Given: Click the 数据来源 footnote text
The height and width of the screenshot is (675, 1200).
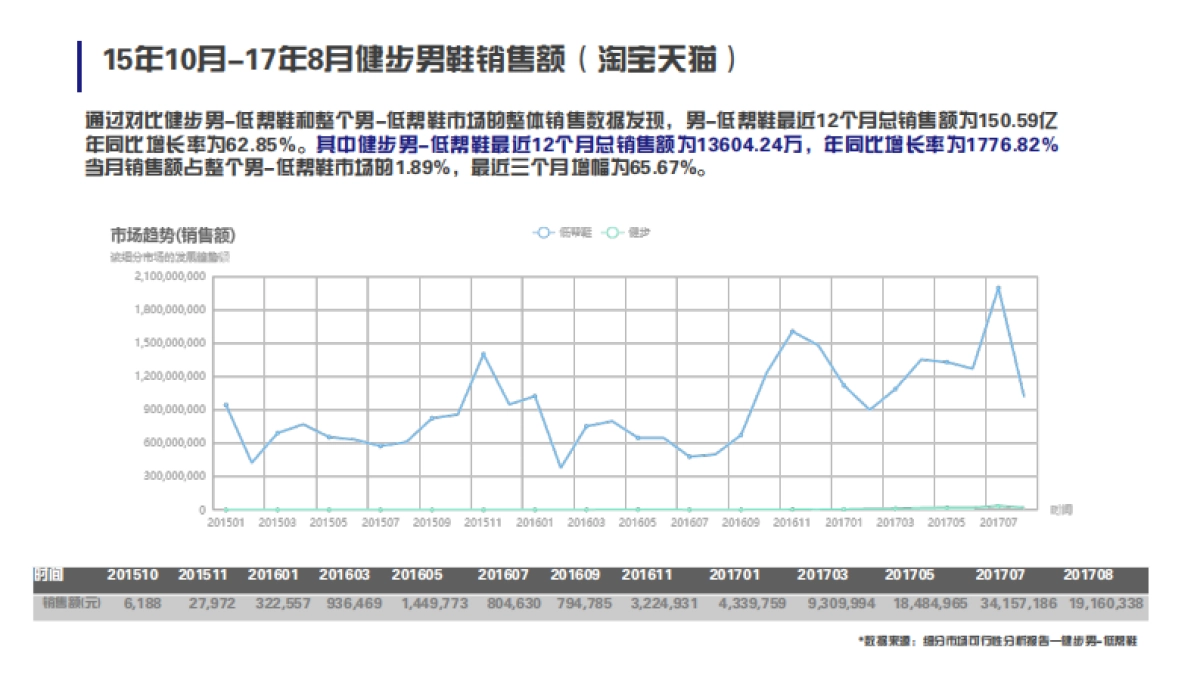Looking at the screenshot, I should pos(1000,643).
